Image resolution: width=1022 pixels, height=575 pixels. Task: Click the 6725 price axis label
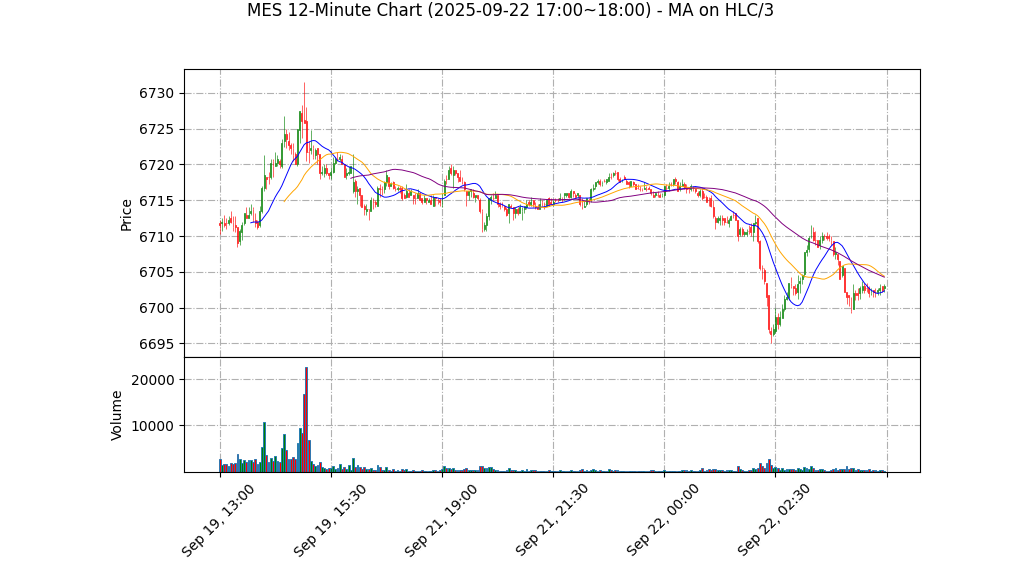click(x=156, y=129)
